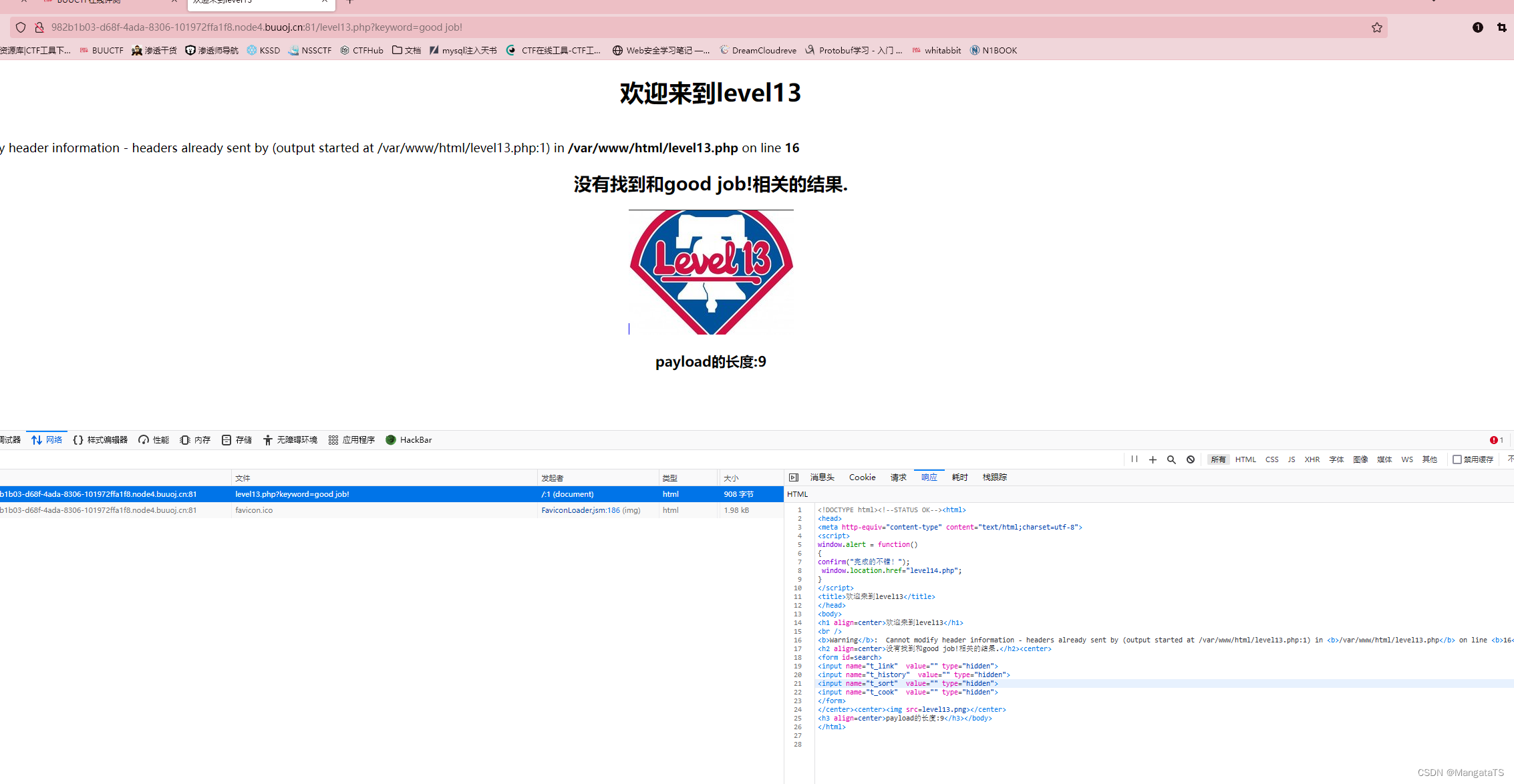
Task: Open the NSSCTF bookmark
Action: click(x=310, y=50)
